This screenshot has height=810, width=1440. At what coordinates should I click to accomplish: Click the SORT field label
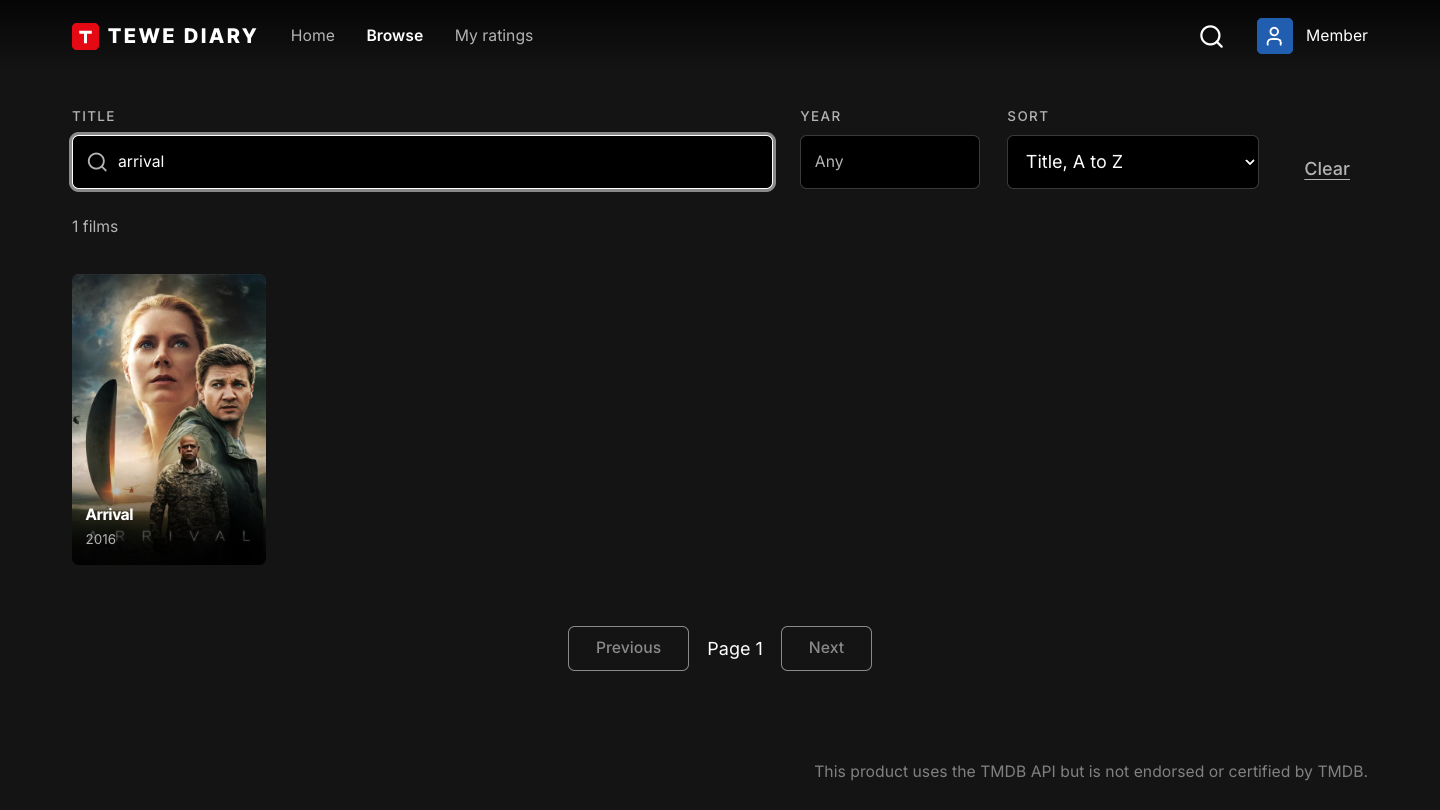tap(1027, 116)
